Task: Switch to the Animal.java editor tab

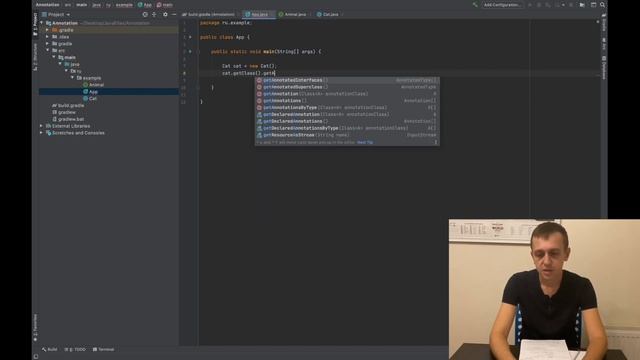Action: point(292,14)
